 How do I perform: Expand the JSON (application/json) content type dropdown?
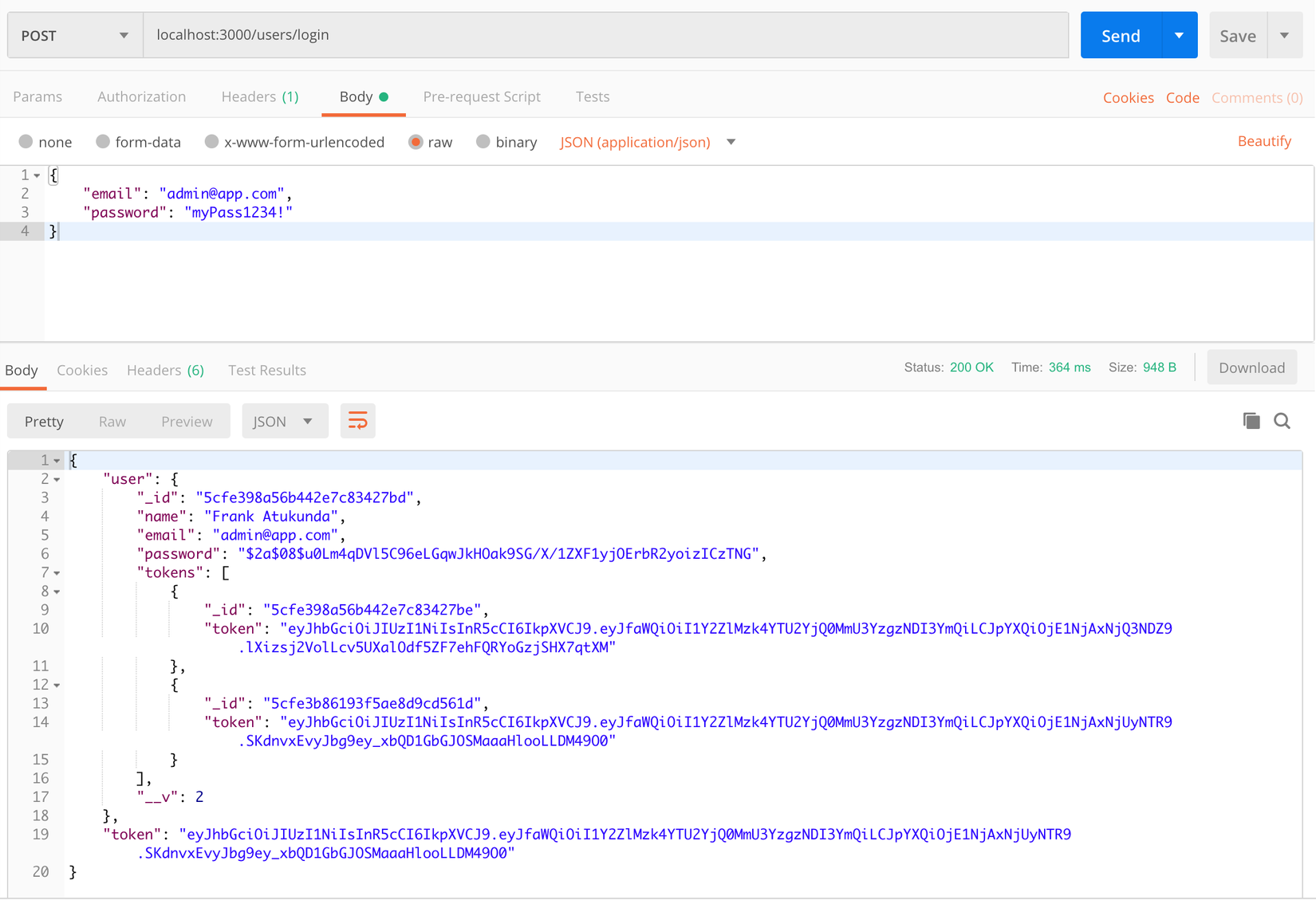(731, 142)
